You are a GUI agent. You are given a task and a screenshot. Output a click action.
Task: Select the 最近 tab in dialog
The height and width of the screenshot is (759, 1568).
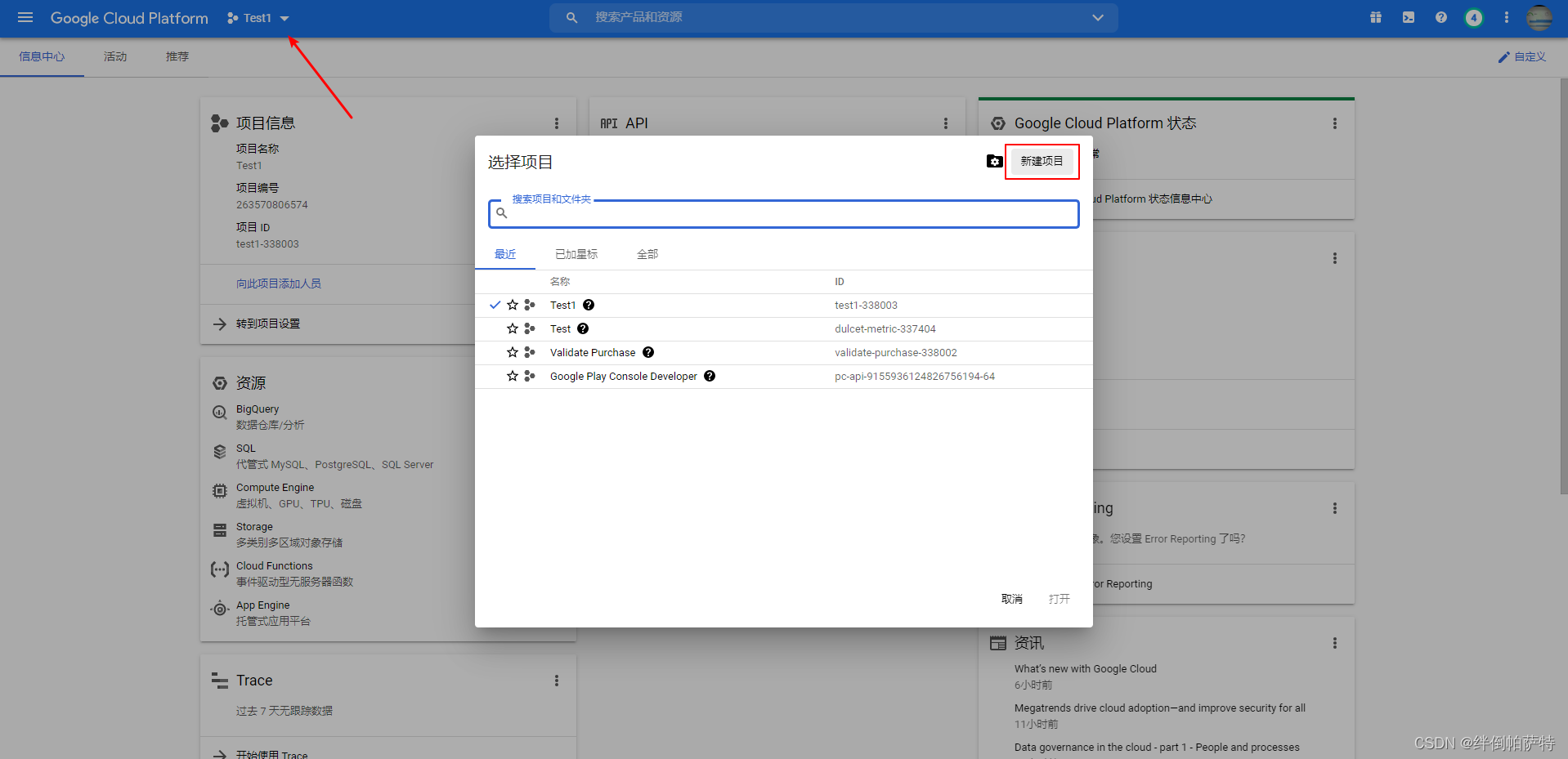click(x=505, y=254)
